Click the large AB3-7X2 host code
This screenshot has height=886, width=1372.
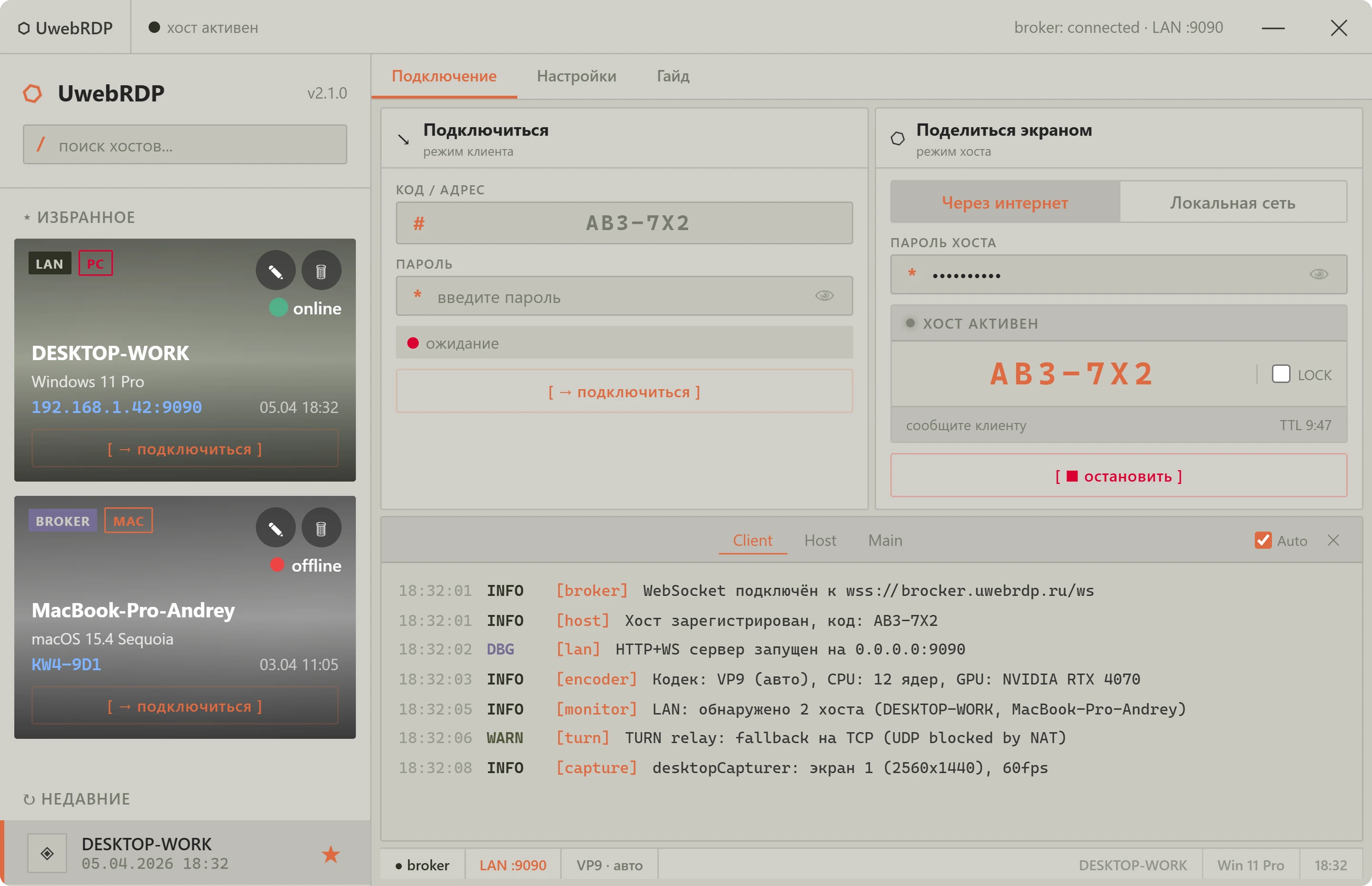(x=1072, y=374)
